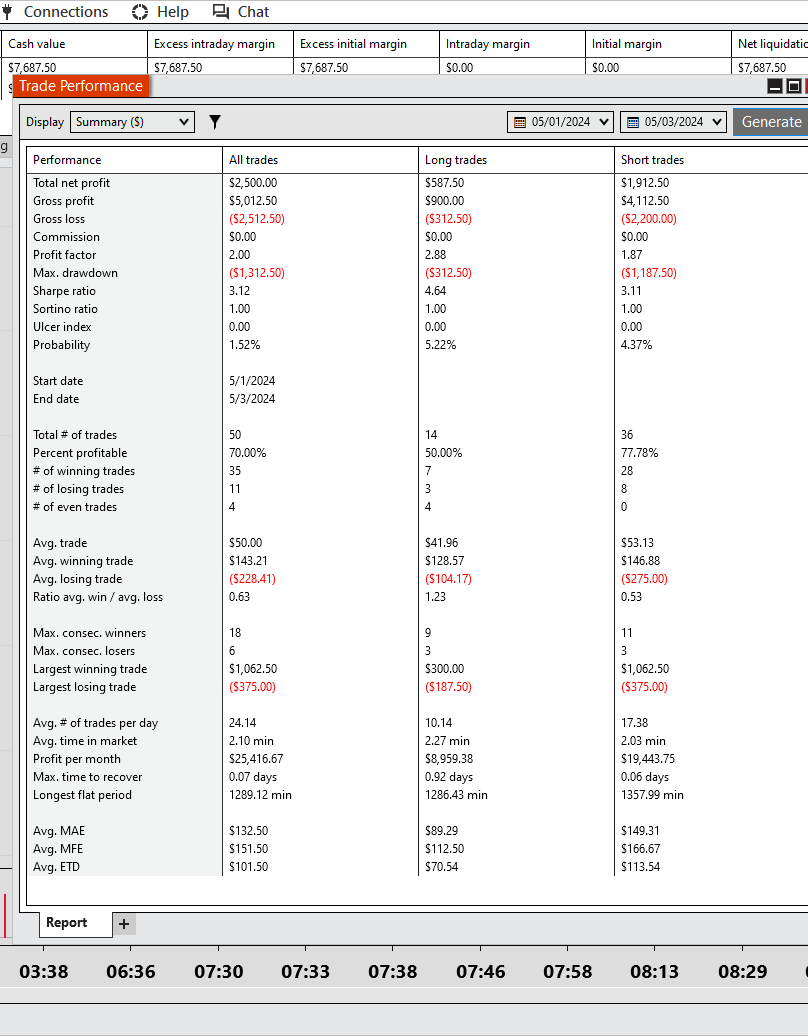Select End date value 5/3/2024

(x=252, y=399)
